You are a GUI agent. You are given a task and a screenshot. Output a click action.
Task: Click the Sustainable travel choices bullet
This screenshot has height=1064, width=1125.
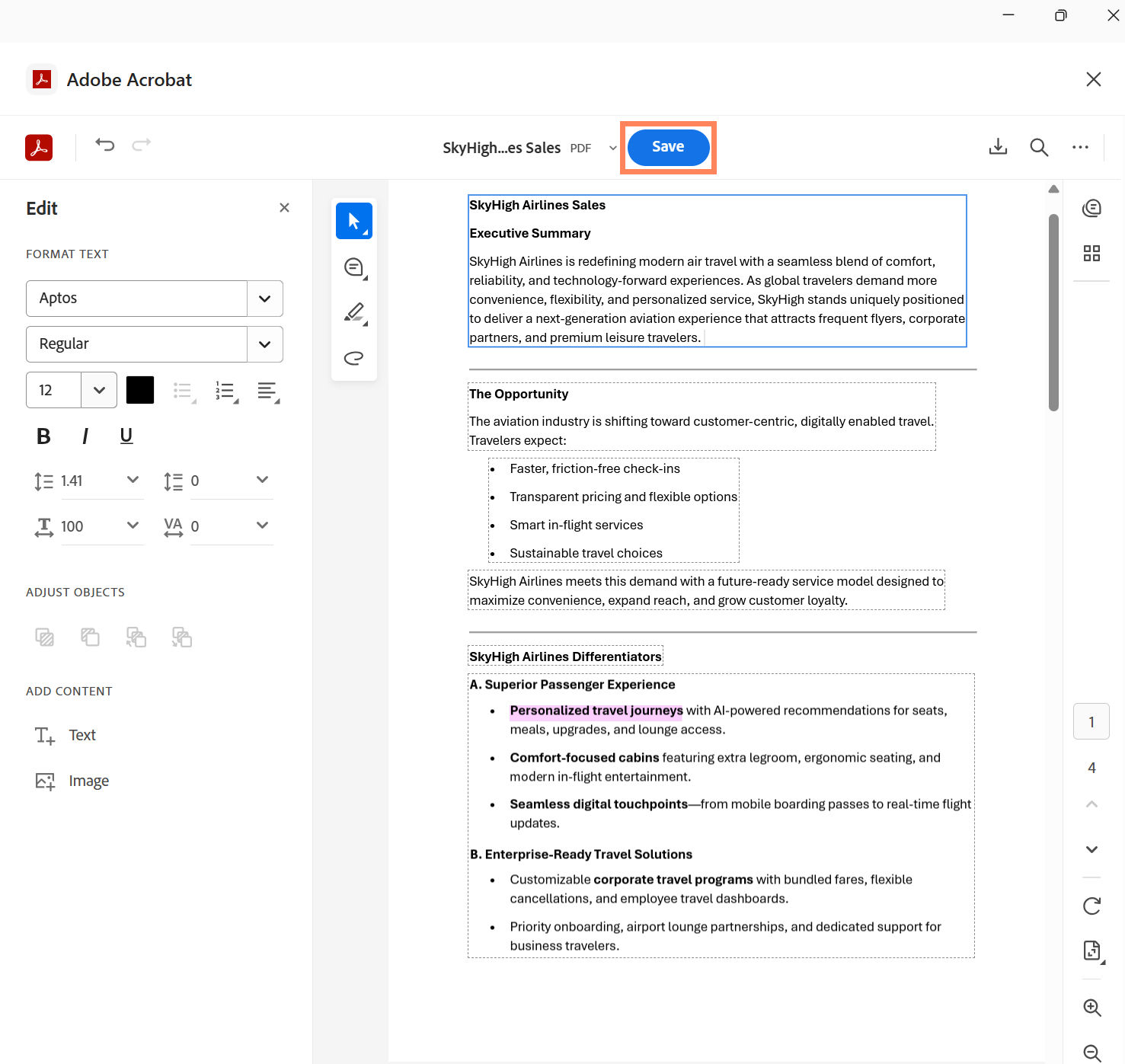(586, 553)
